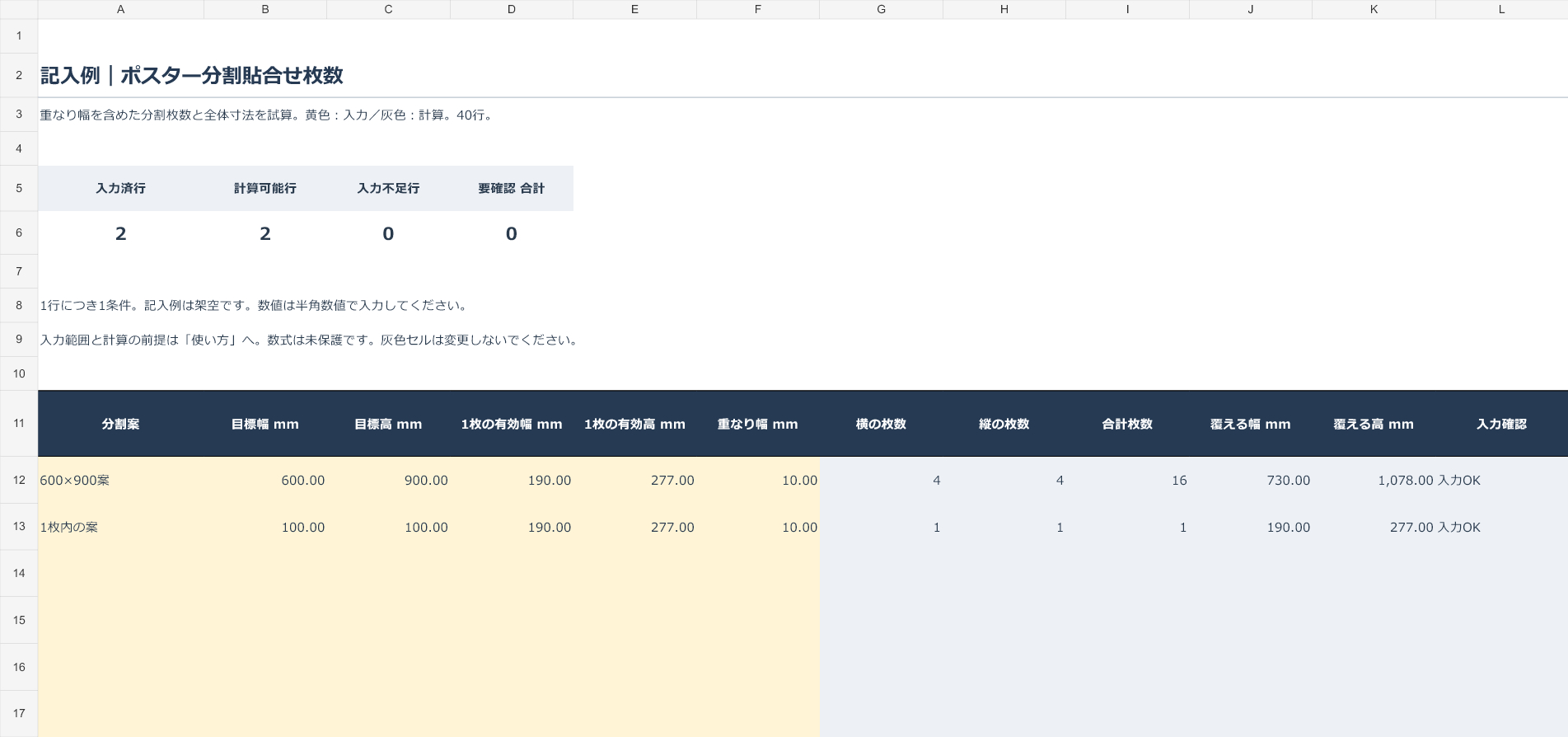Click the 目標幅 mm table header
The image size is (1568, 737).
[265, 424]
